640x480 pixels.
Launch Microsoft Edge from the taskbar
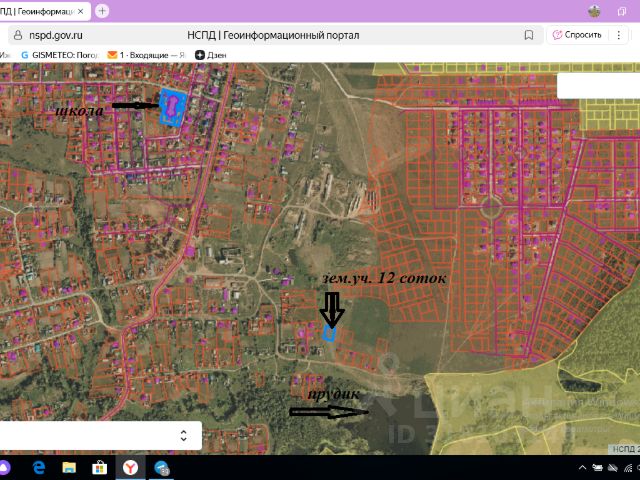pos(39,467)
